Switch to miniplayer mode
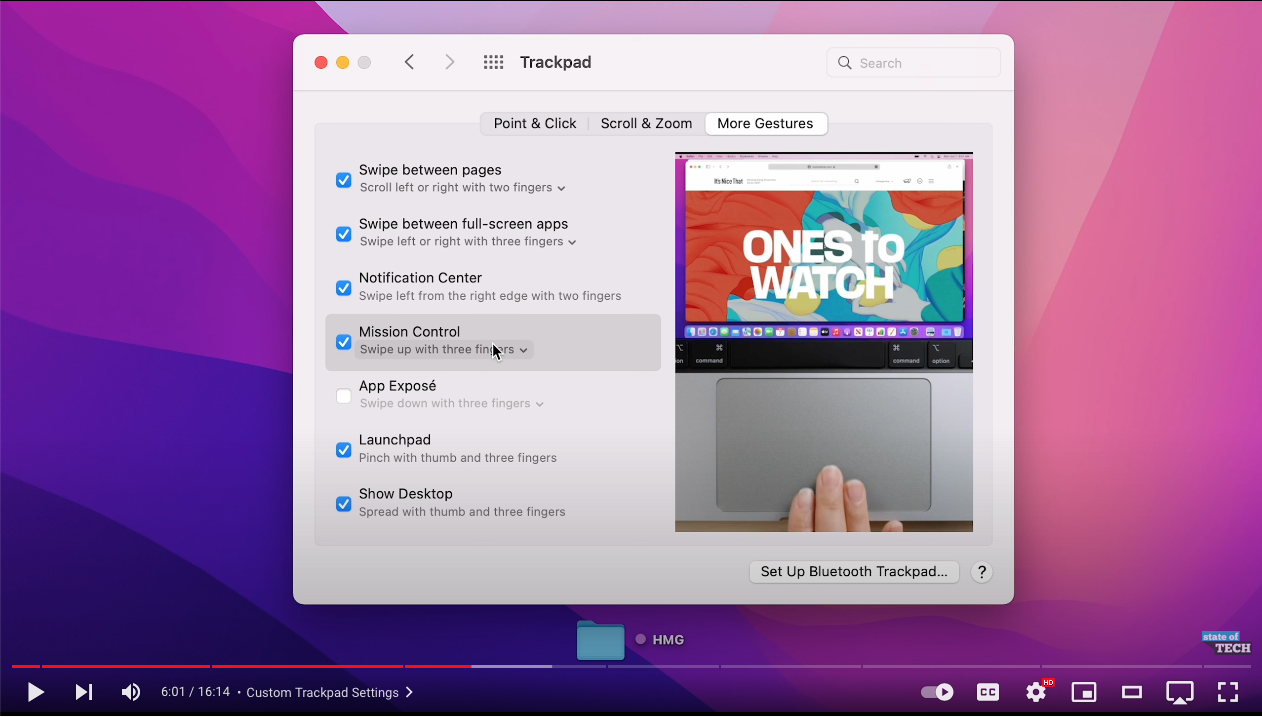The height and width of the screenshot is (717, 1262). point(1084,692)
